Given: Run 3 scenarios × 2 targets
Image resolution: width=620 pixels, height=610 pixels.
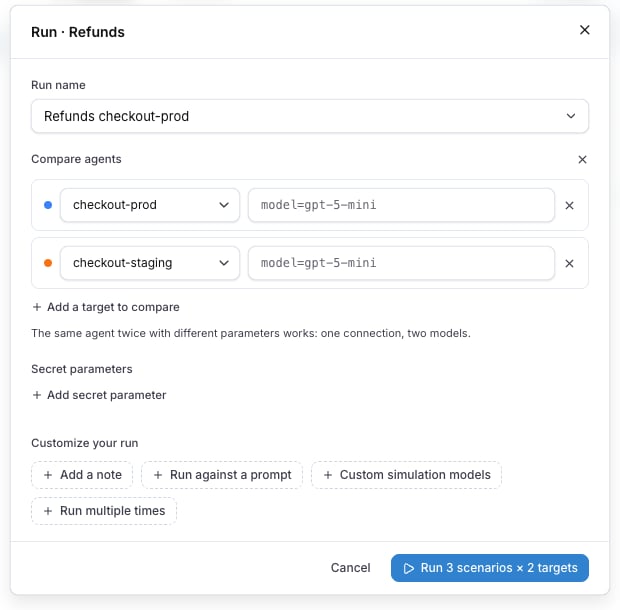Looking at the screenshot, I should (x=490, y=568).
